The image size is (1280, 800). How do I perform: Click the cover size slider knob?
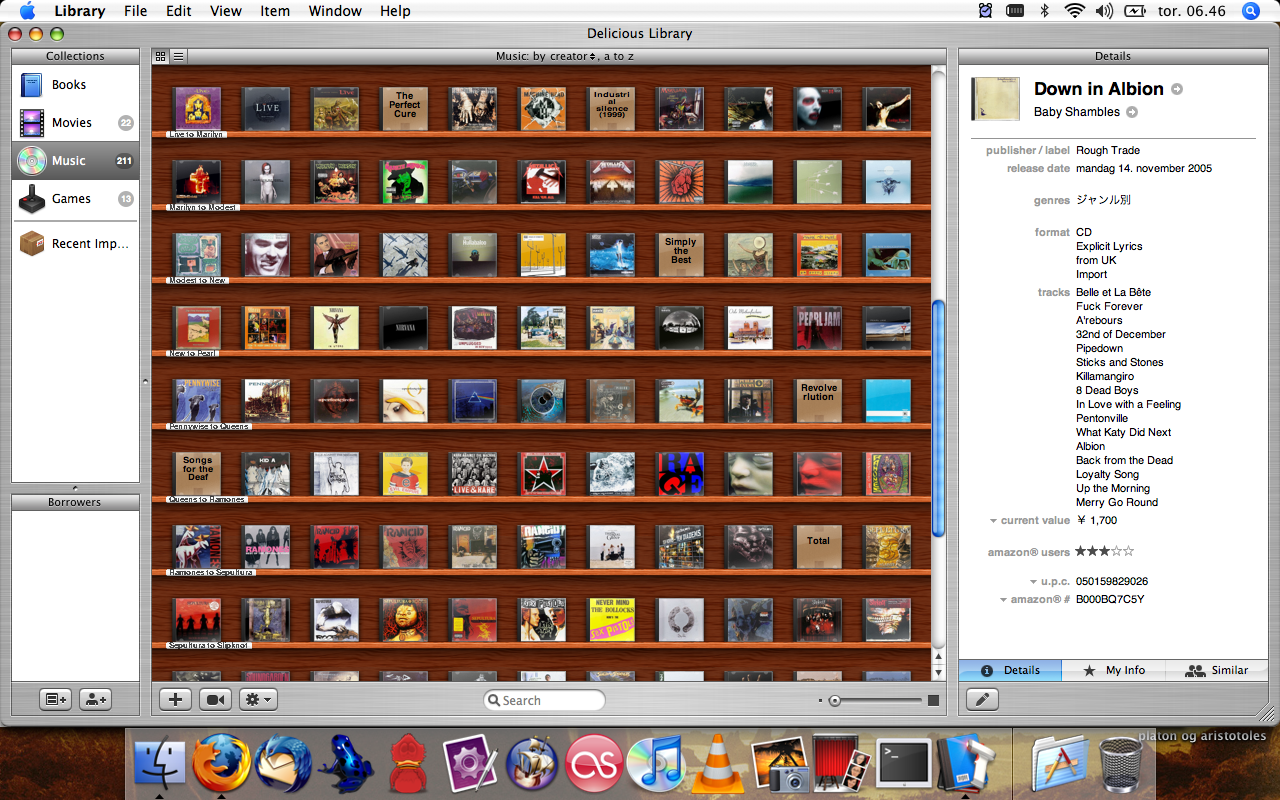(835, 701)
